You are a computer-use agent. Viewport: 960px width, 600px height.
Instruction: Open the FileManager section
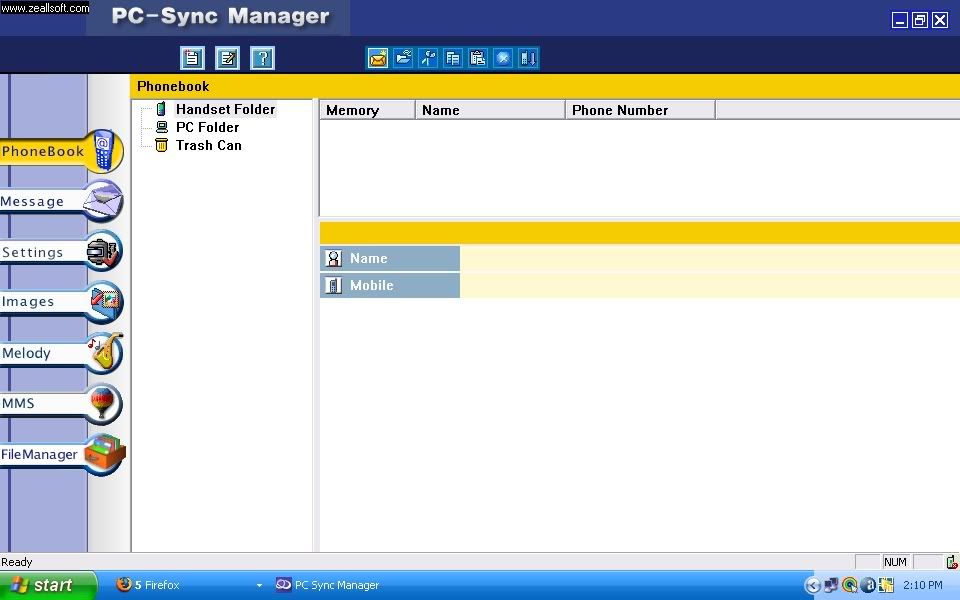click(61, 454)
